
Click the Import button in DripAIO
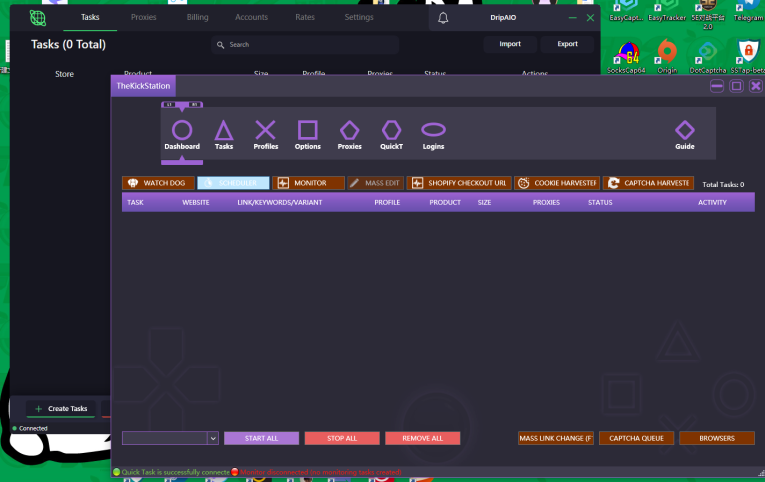tap(510, 44)
